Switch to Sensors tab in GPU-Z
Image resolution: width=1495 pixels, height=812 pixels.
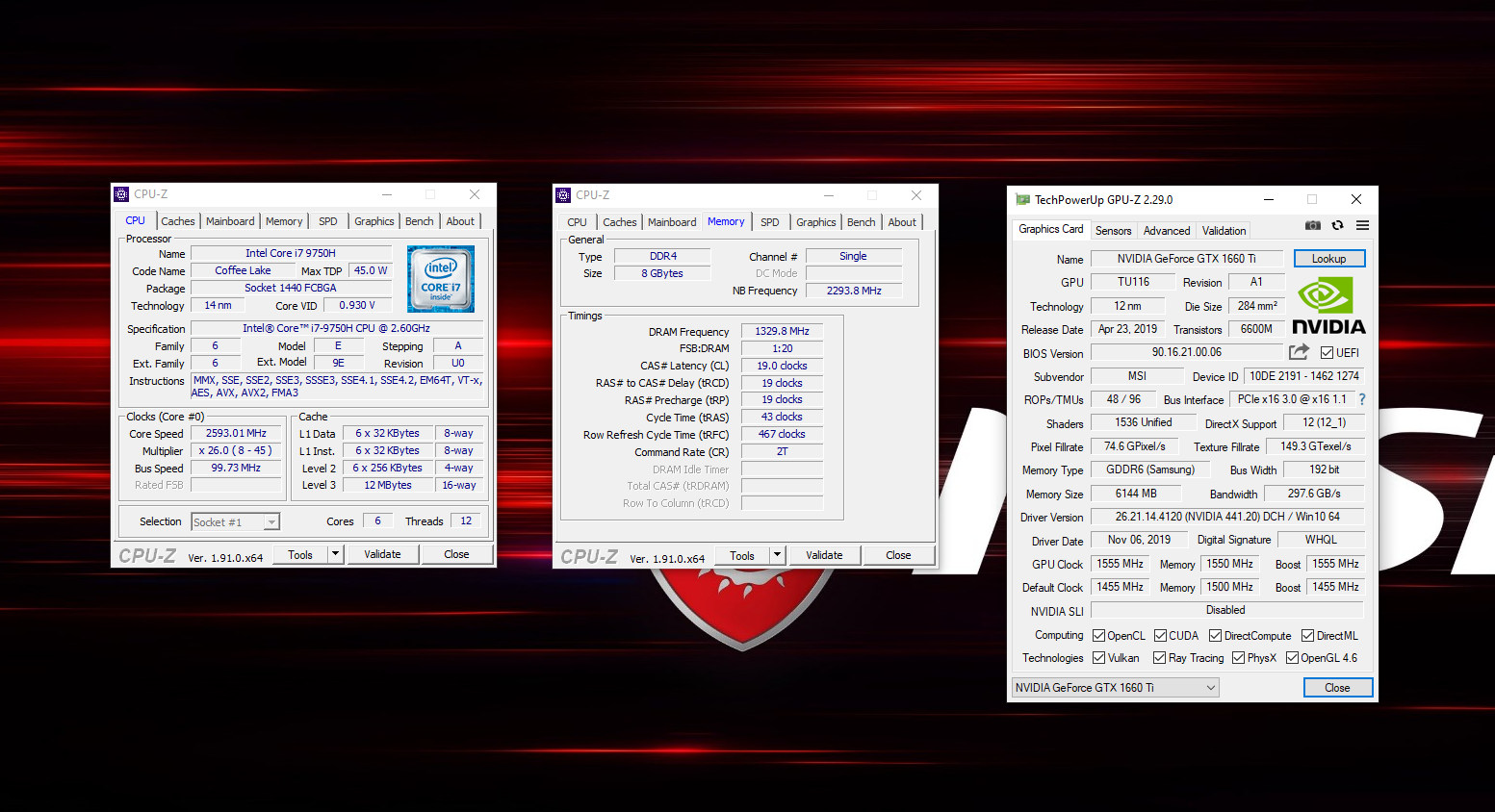point(1114,231)
